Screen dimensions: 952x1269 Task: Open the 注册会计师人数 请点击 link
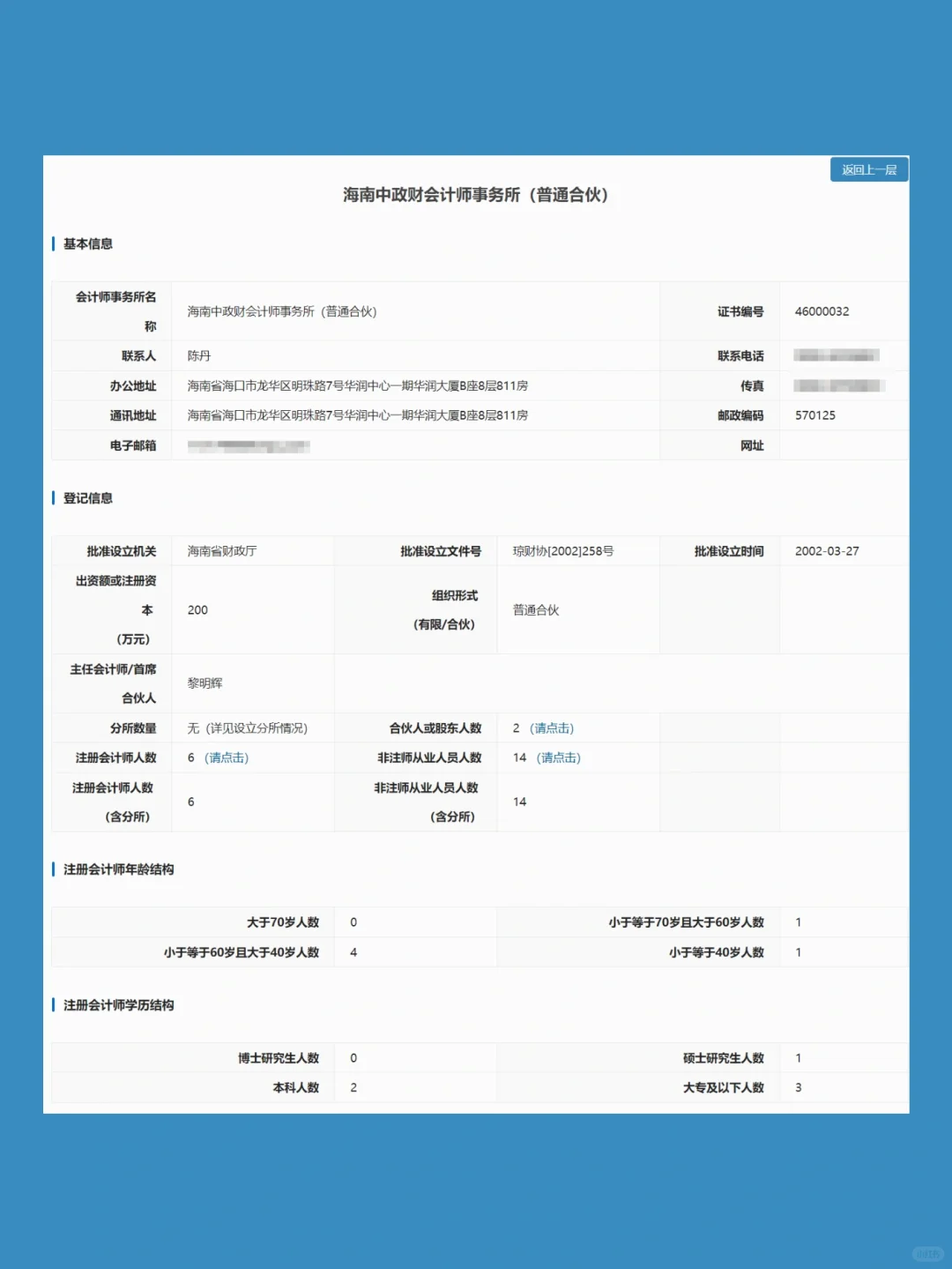pyautogui.click(x=227, y=758)
